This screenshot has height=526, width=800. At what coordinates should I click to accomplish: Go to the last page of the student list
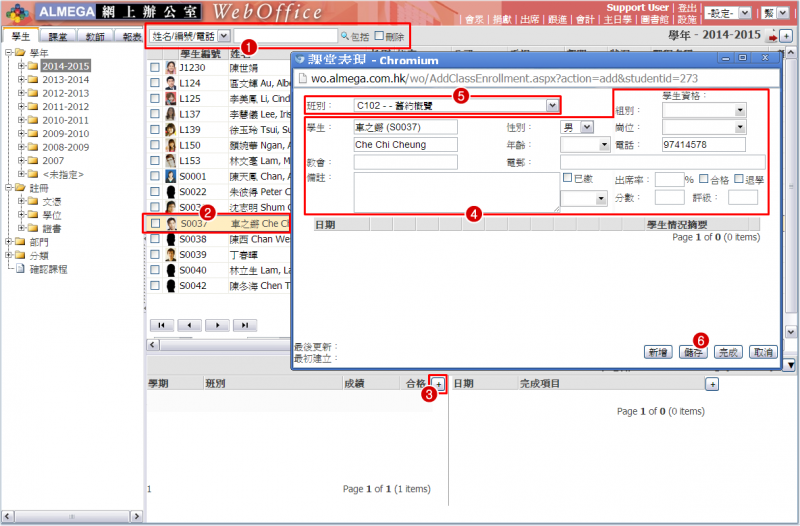(245, 325)
